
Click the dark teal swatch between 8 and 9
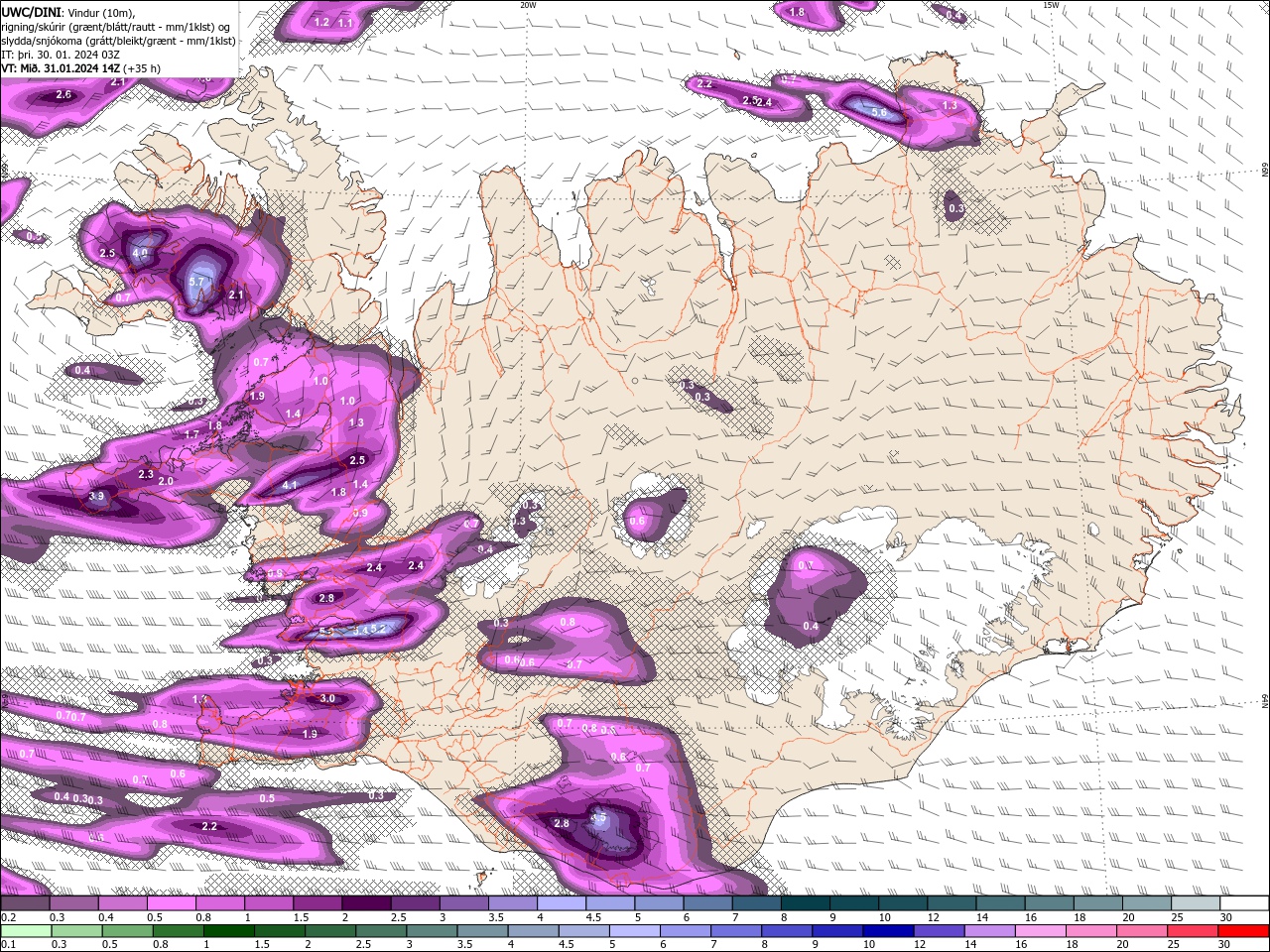(x=806, y=903)
